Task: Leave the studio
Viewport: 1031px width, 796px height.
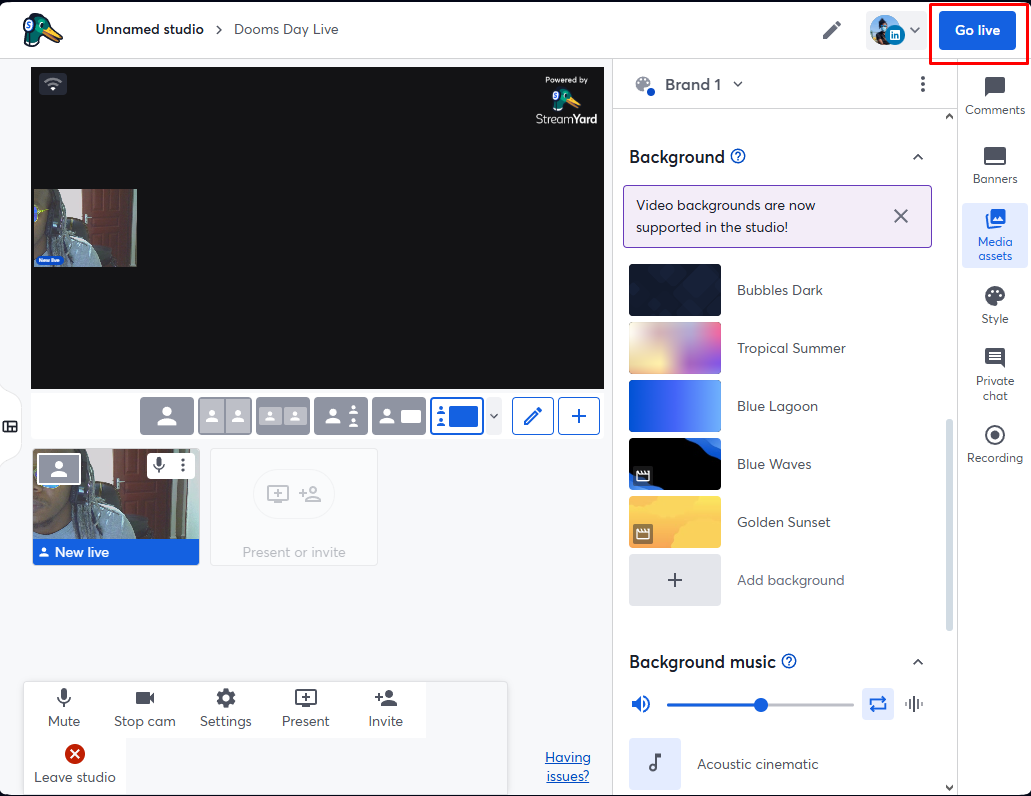Action: pos(75,764)
